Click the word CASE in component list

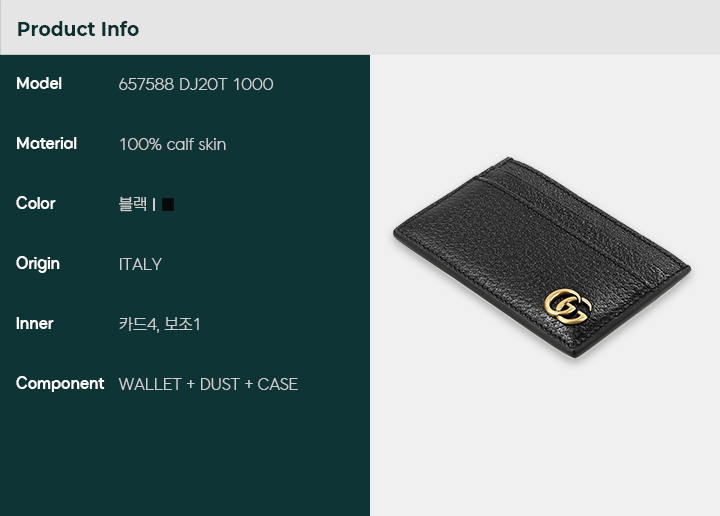(x=278, y=384)
